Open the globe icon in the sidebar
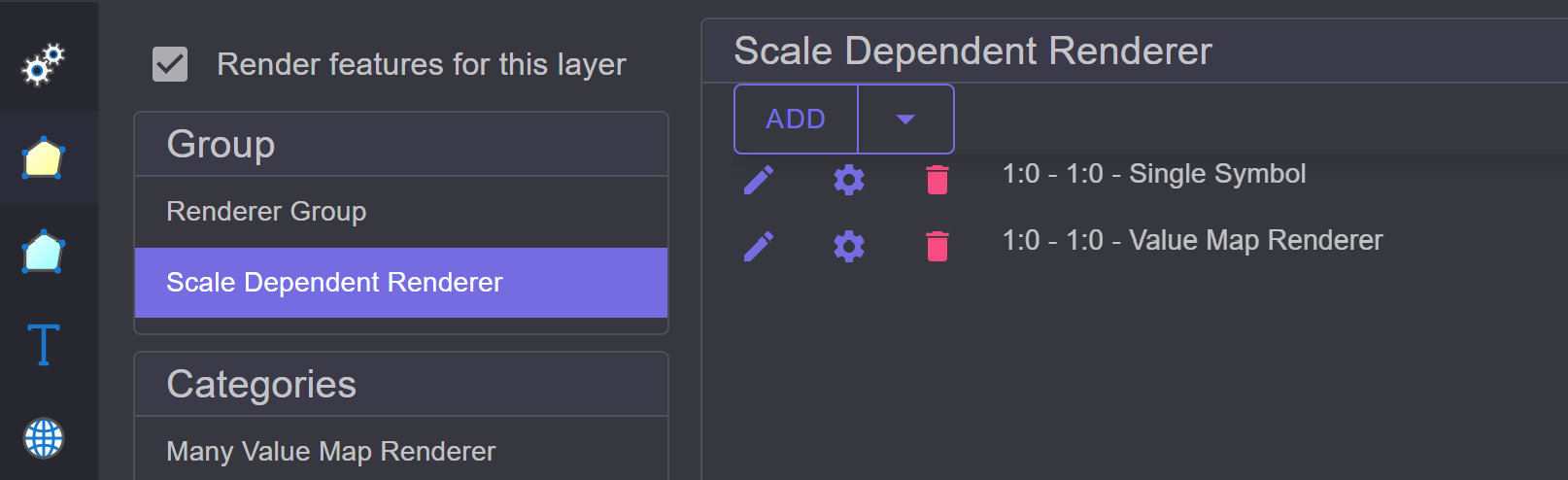 [x=43, y=438]
